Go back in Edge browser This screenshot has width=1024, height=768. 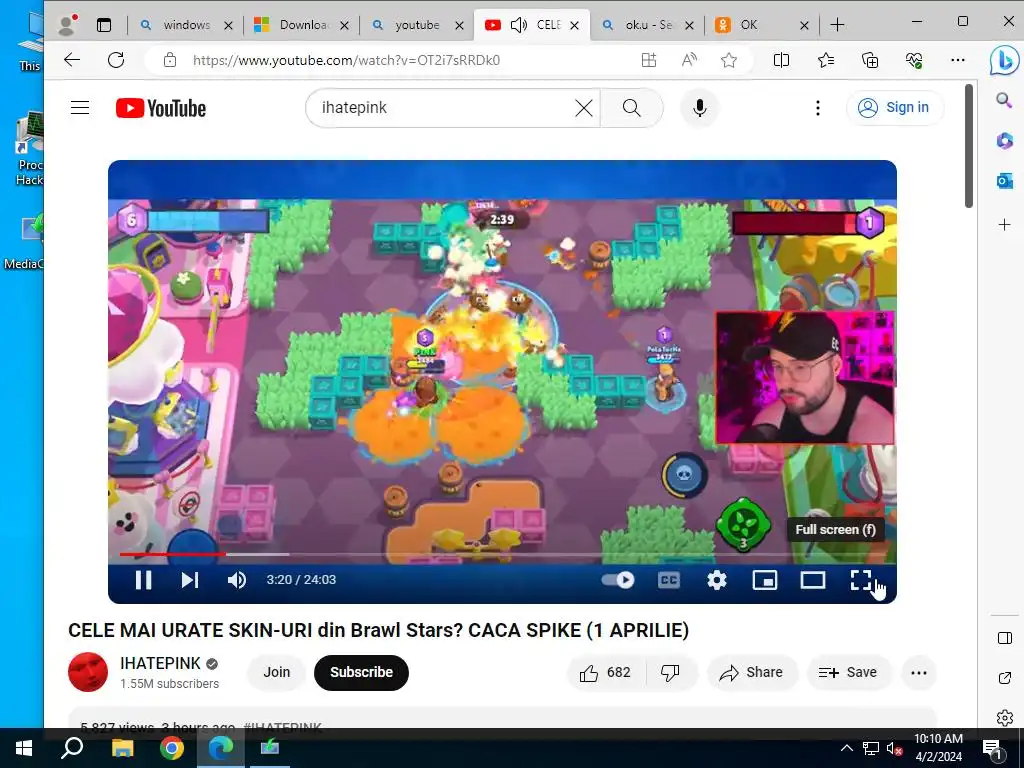coord(72,60)
